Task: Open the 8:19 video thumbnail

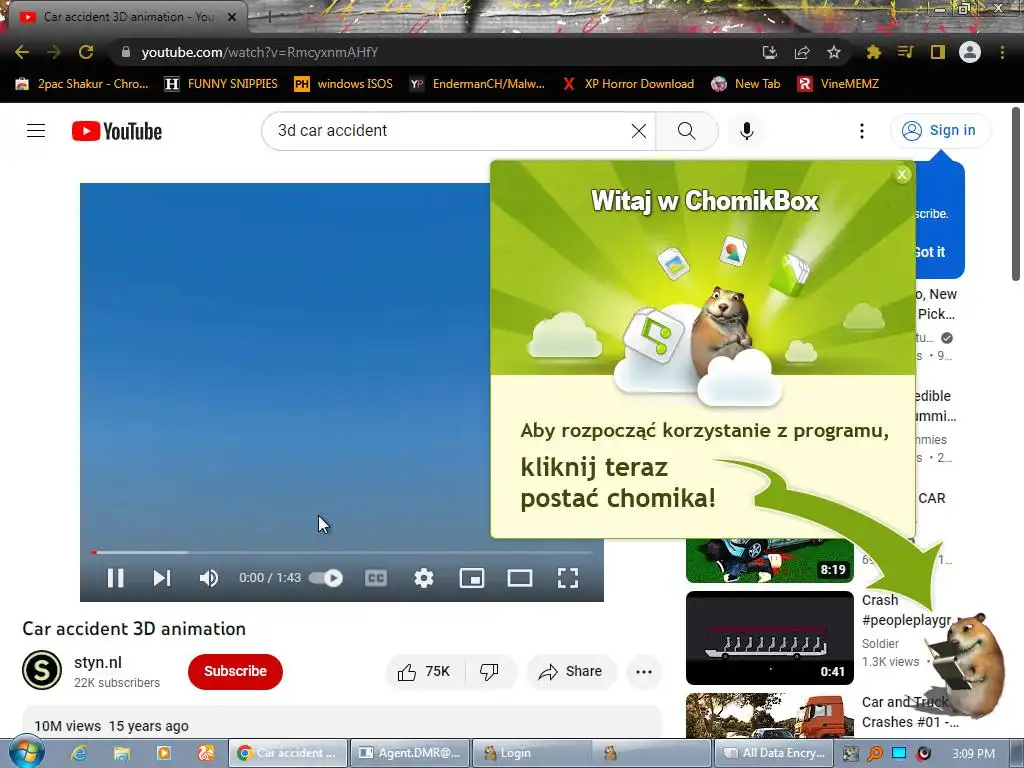Action: [769, 560]
